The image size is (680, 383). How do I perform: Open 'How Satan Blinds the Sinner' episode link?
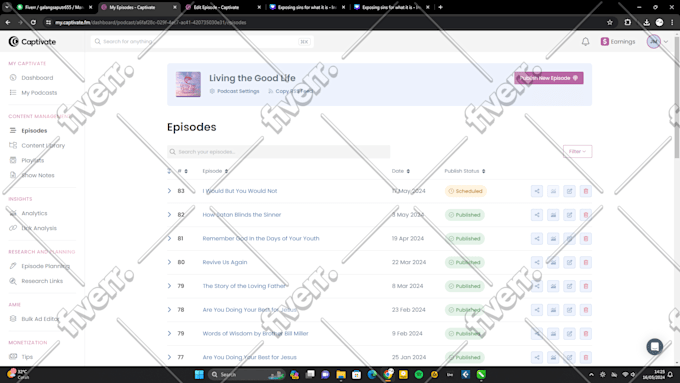point(242,215)
